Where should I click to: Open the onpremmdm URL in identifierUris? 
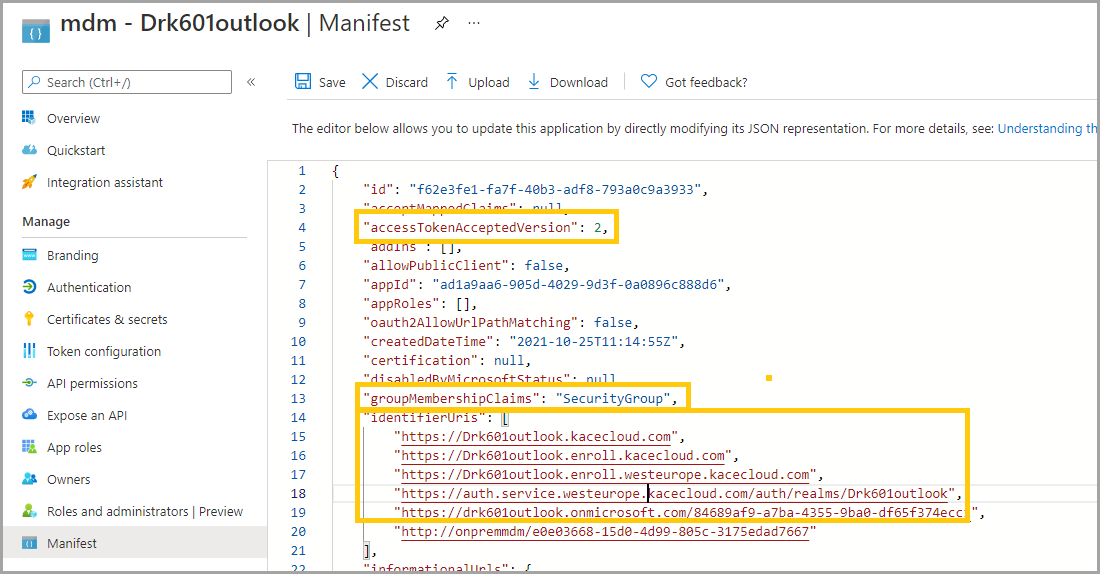pyautogui.click(x=608, y=531)
